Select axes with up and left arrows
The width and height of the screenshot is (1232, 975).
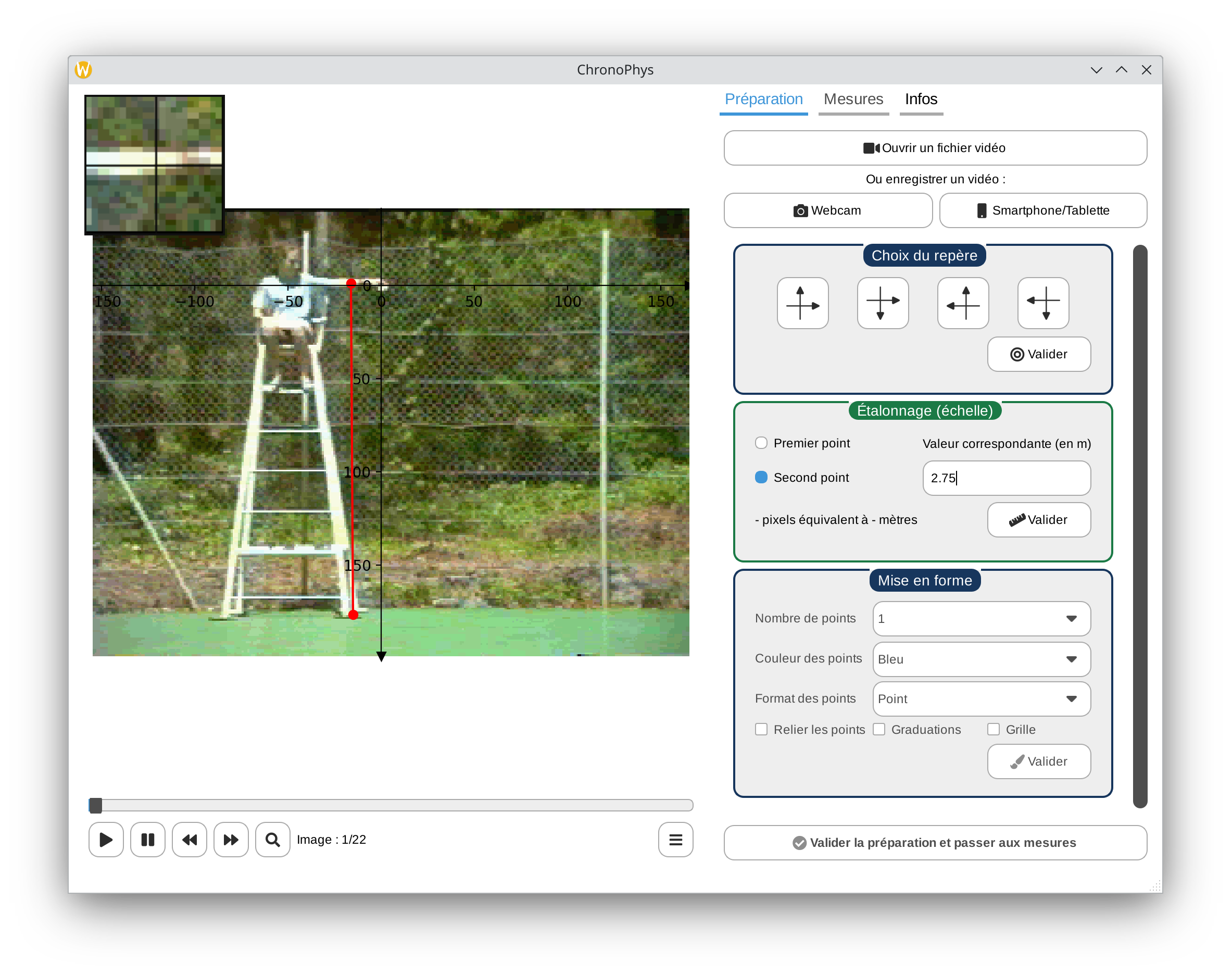pos(963,303)
